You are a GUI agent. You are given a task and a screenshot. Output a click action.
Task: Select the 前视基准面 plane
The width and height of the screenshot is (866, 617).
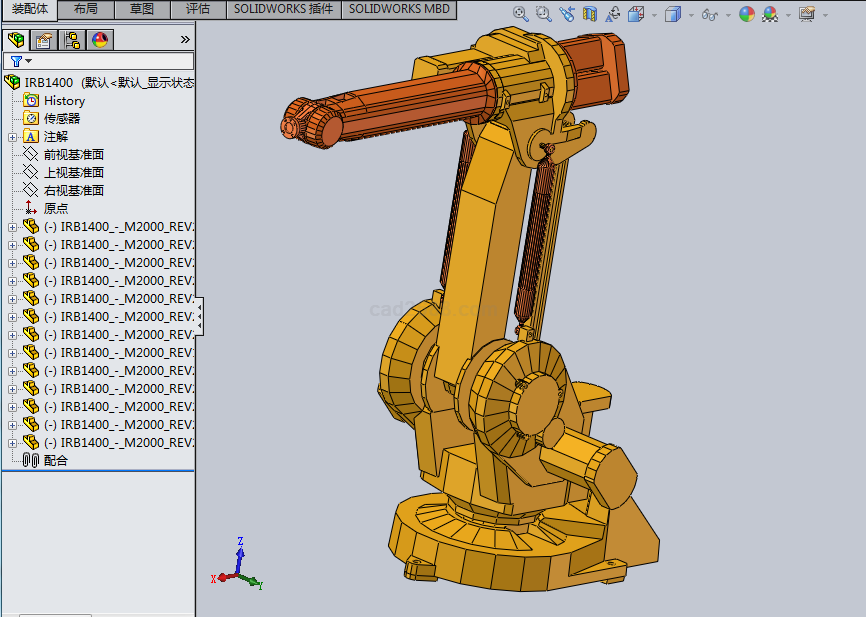(73, 155)
